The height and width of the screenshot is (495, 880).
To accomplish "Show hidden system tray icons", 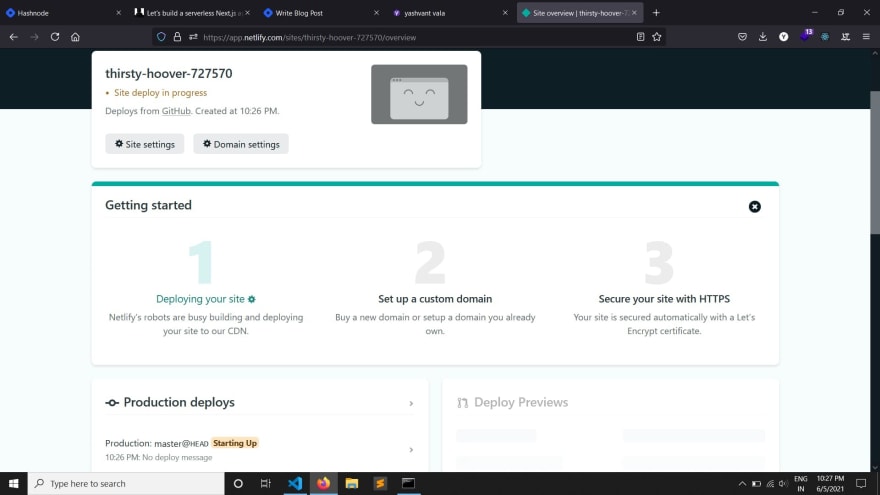I will tap(742, 483).
